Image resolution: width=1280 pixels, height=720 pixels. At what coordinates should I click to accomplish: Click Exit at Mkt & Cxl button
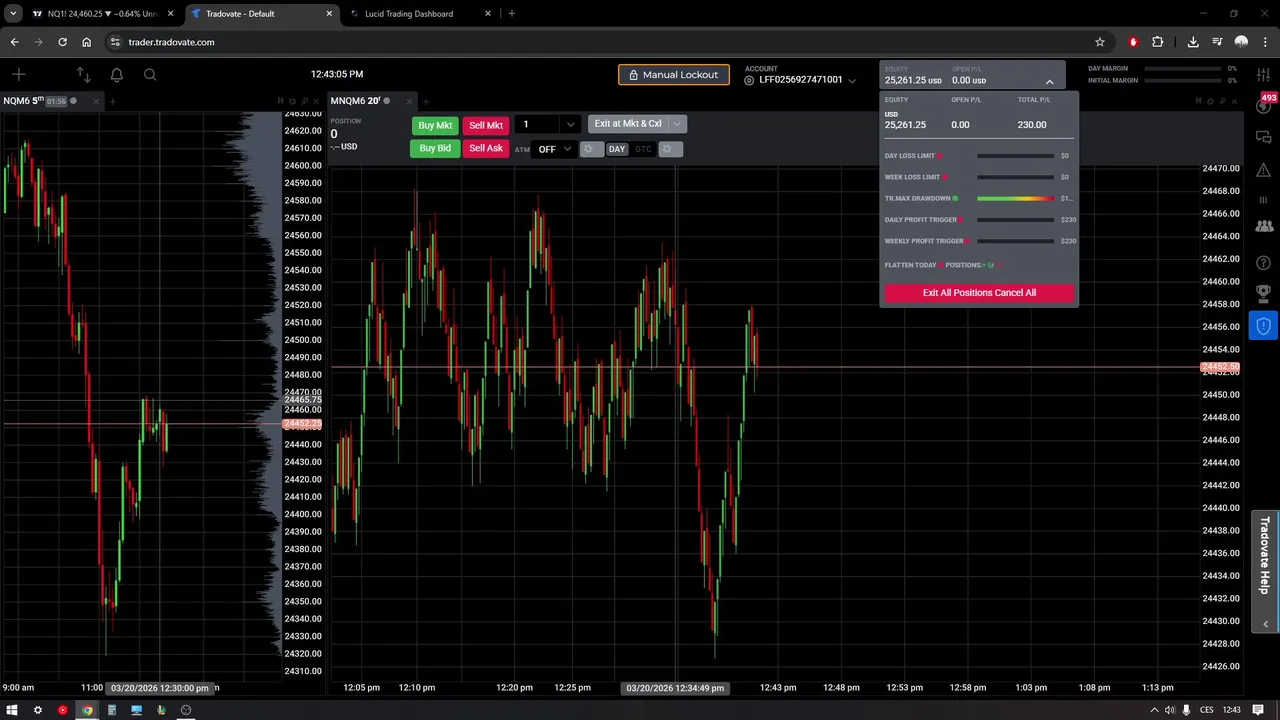pos(628,124)
